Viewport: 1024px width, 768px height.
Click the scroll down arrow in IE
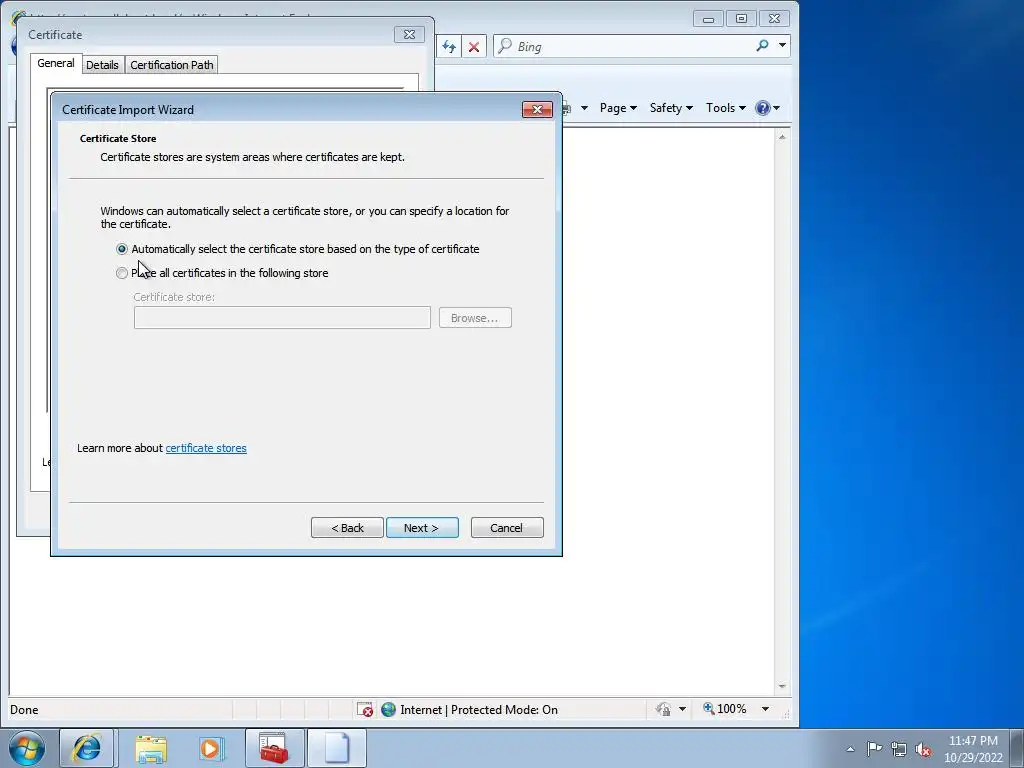(782, 686)
